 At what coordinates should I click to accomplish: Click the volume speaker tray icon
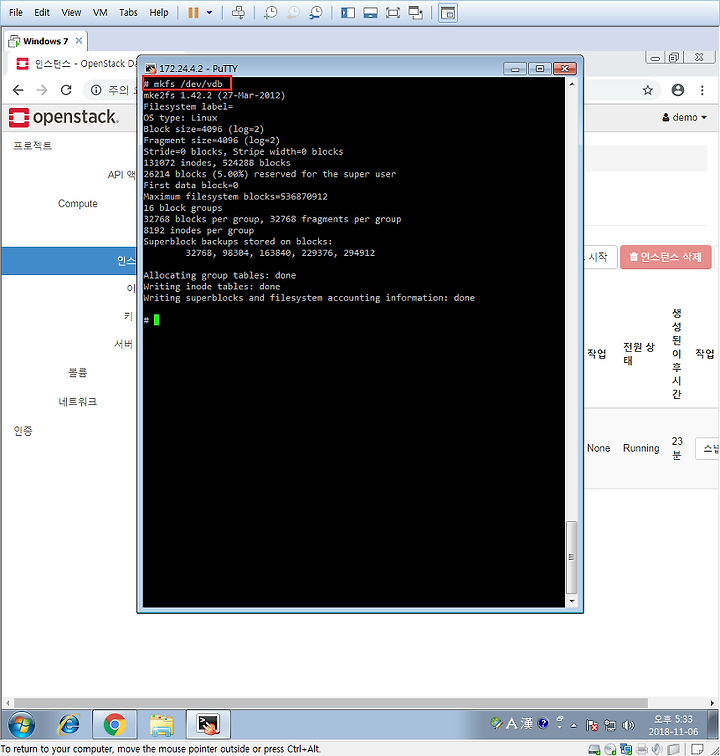[628, 725]
